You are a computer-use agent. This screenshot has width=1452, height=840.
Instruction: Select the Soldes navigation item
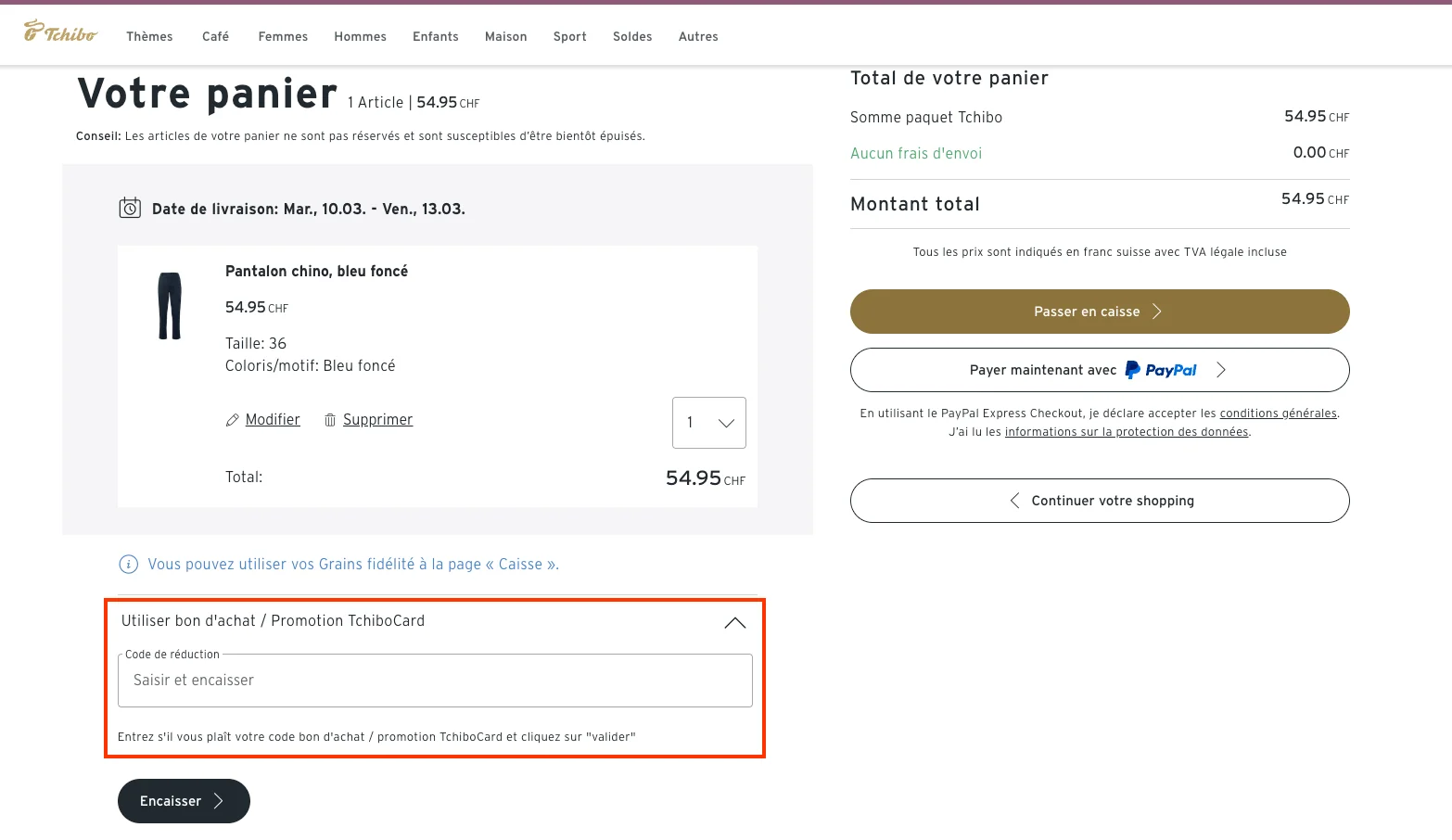631,36
